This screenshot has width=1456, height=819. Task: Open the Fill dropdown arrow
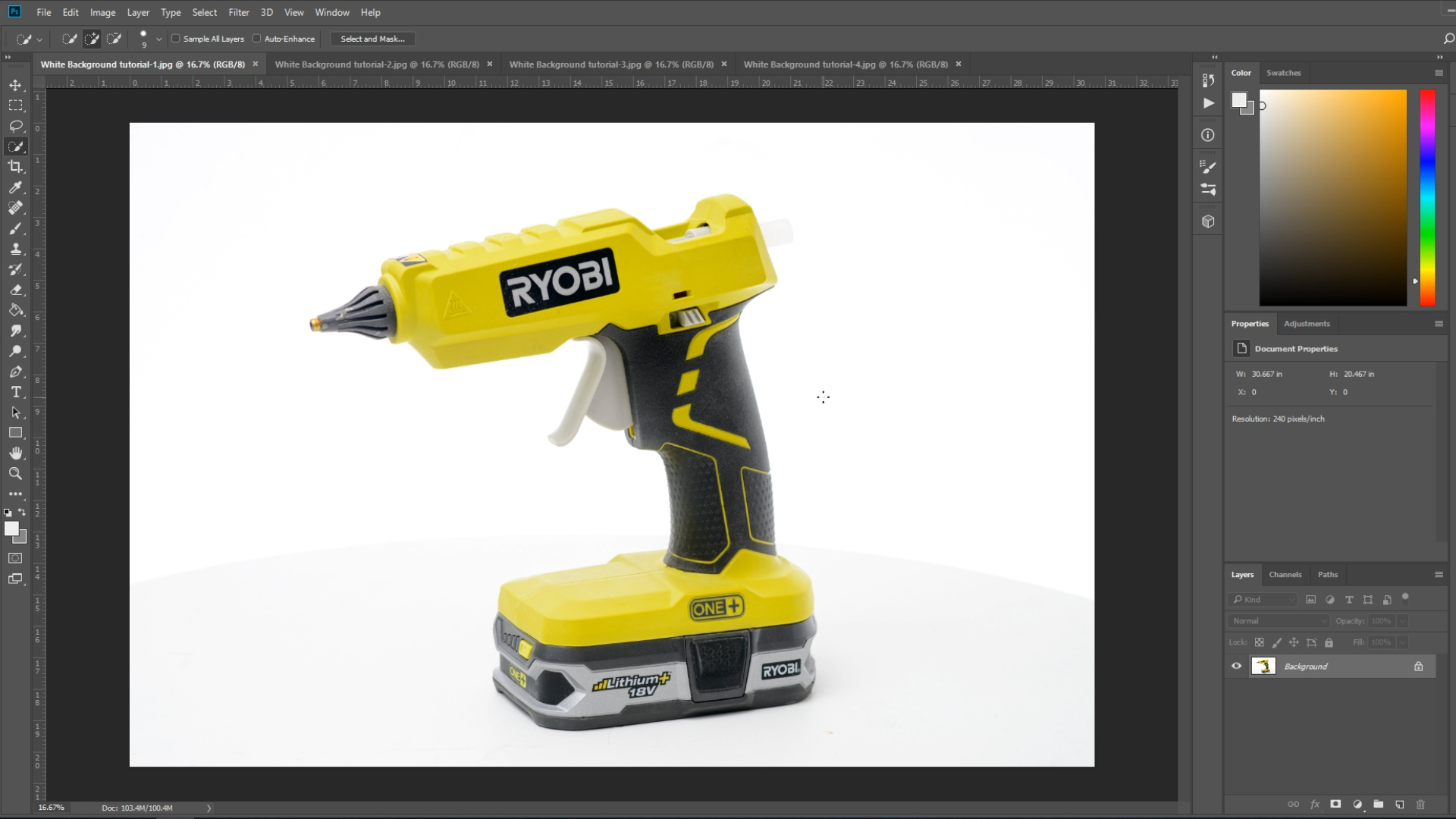pos(1403,642)
